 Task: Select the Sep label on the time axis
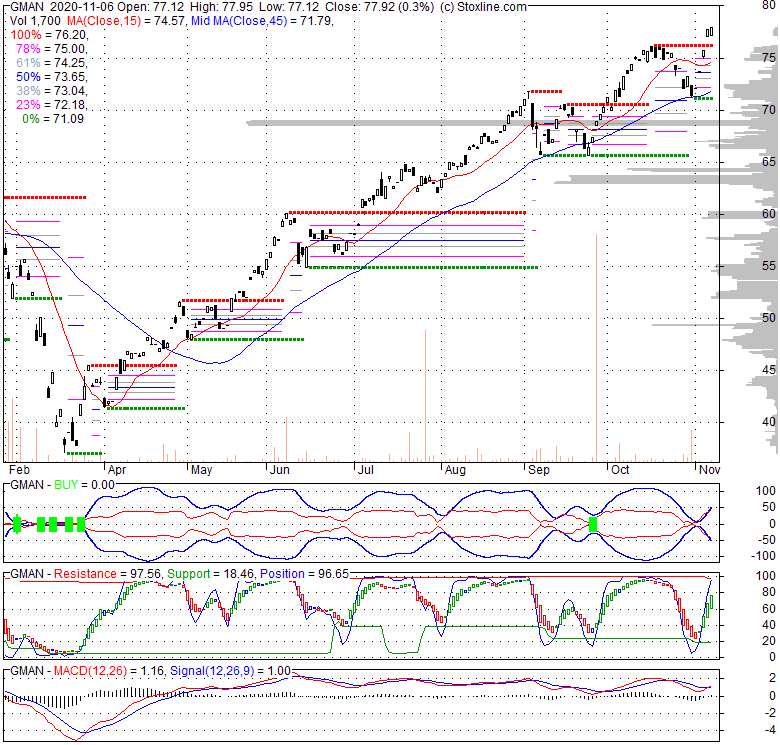point(538,468)
